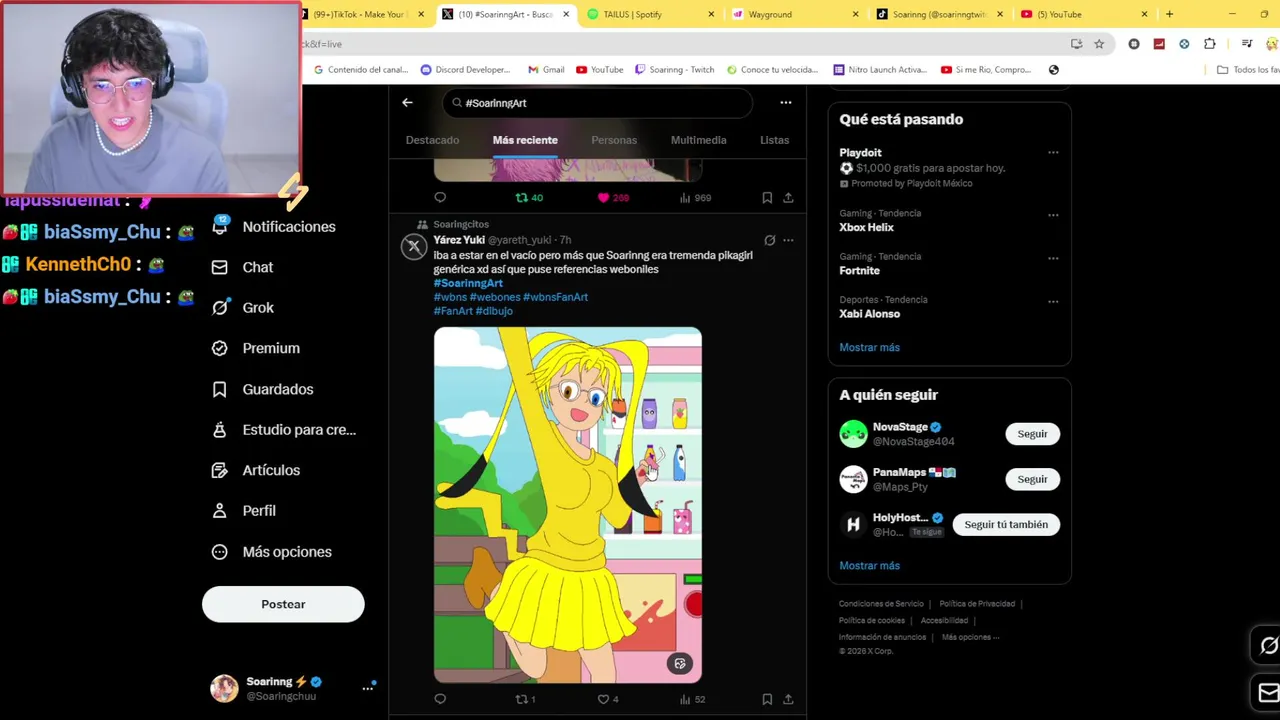
Task: Share the post with 969 views
Action: tap(788, 198)
